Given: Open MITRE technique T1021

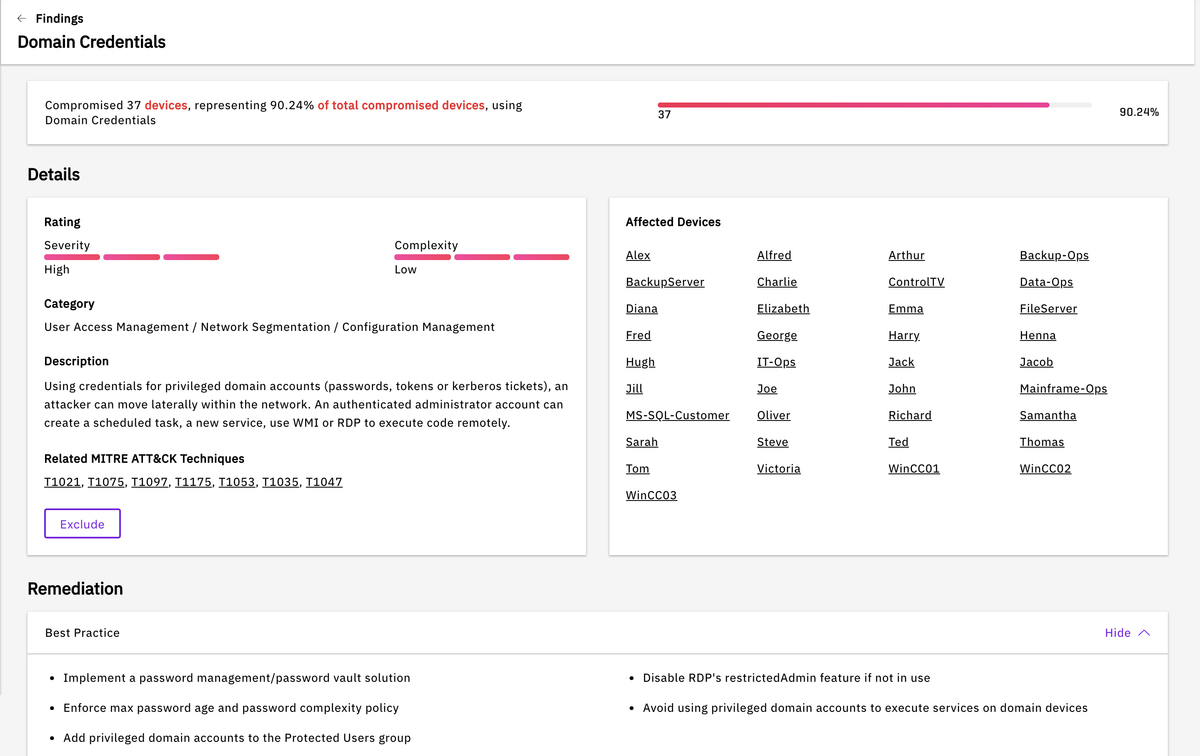Looking at the screenshot, I should (x=62, y=482).
